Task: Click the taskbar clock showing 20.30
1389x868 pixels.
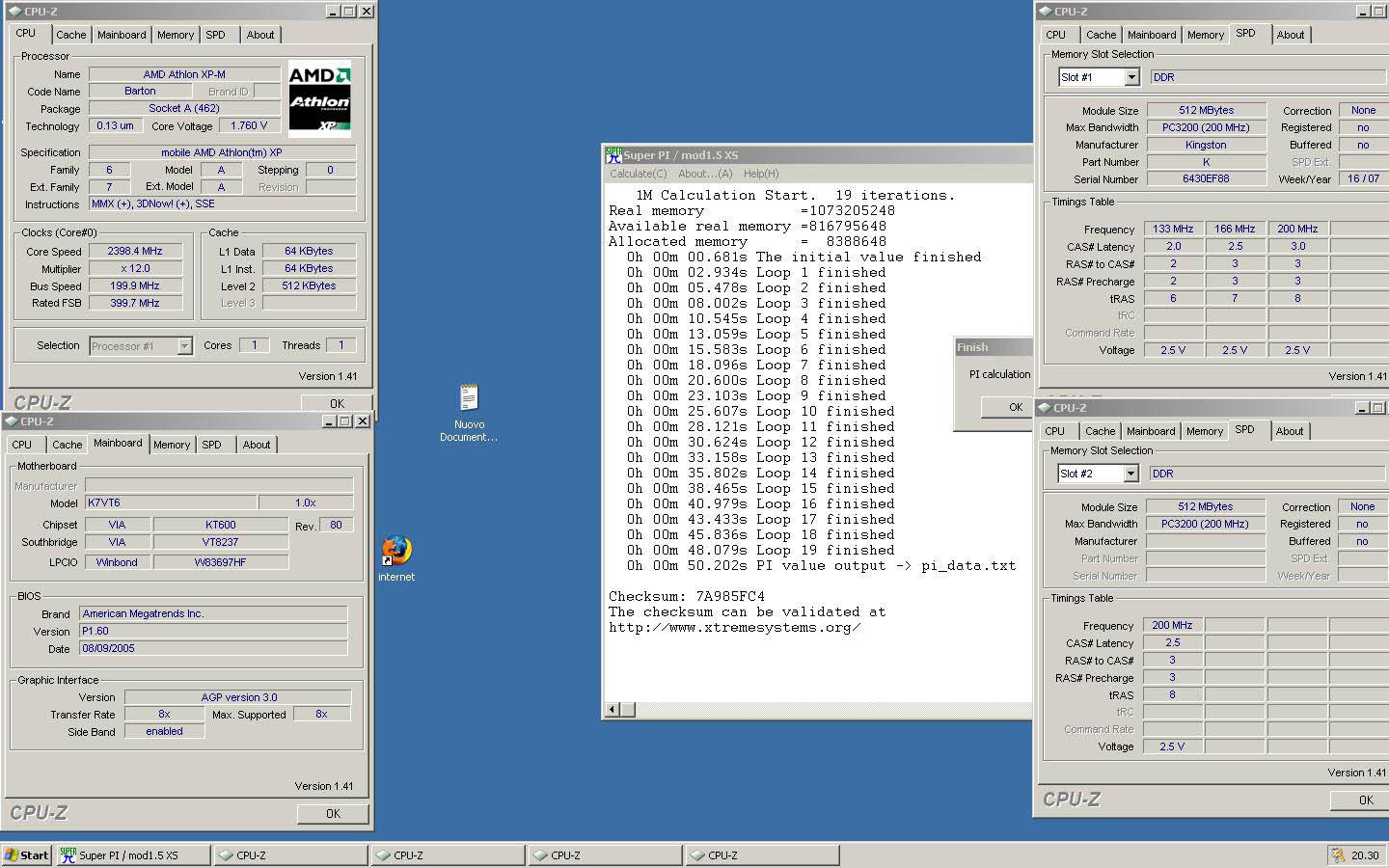Action: click(x=1365, y=855)
